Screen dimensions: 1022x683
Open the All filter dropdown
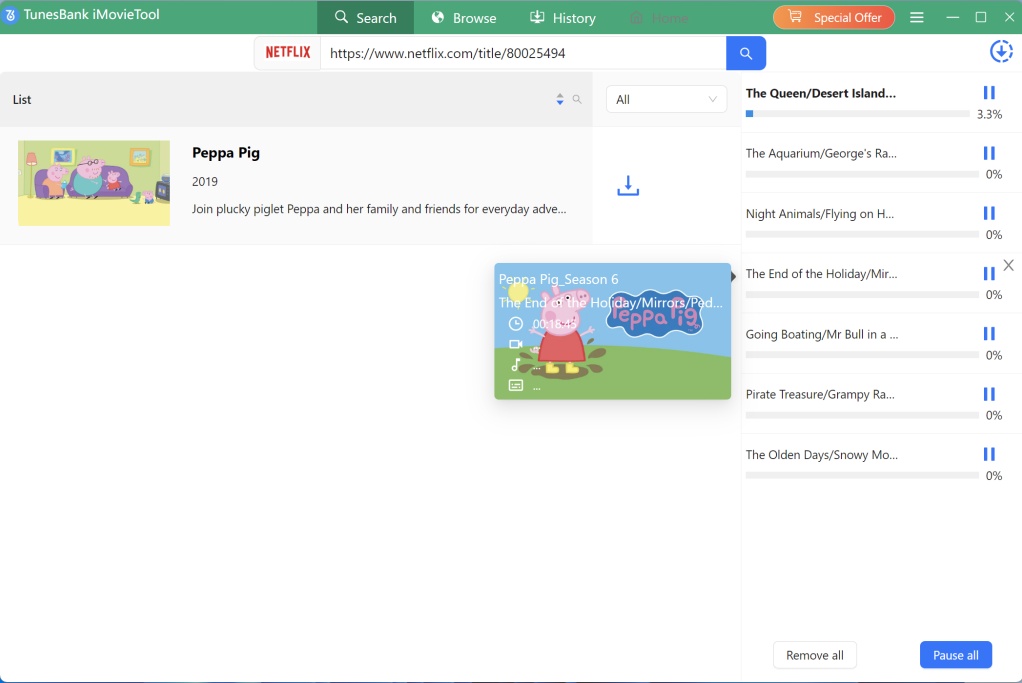pos(666,100)
